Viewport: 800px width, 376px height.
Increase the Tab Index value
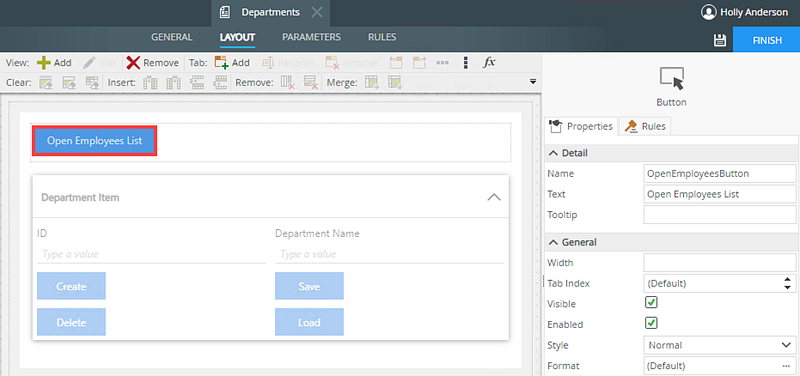(x=787, y=280)
